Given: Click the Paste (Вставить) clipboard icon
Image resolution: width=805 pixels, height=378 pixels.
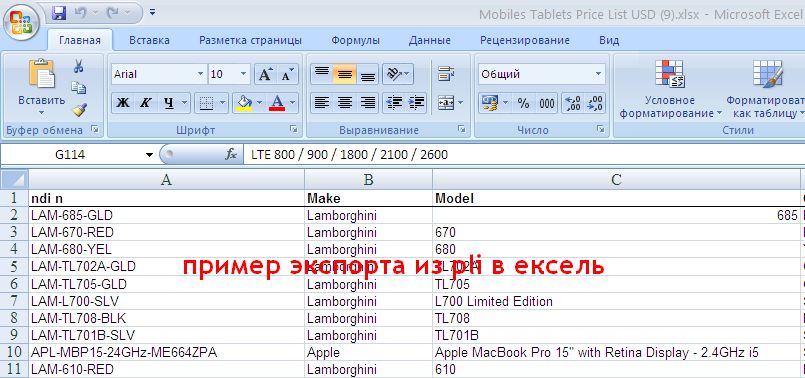Looking at the screenshot, I should point(42,74).
